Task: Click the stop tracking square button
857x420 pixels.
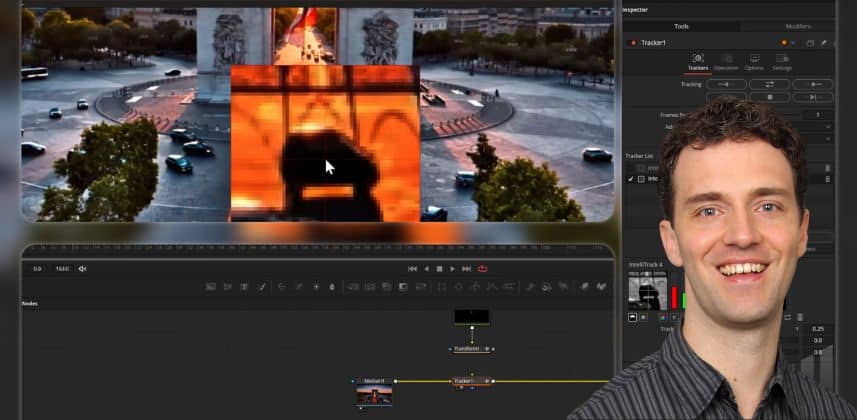Action: [x=770, y=97]
